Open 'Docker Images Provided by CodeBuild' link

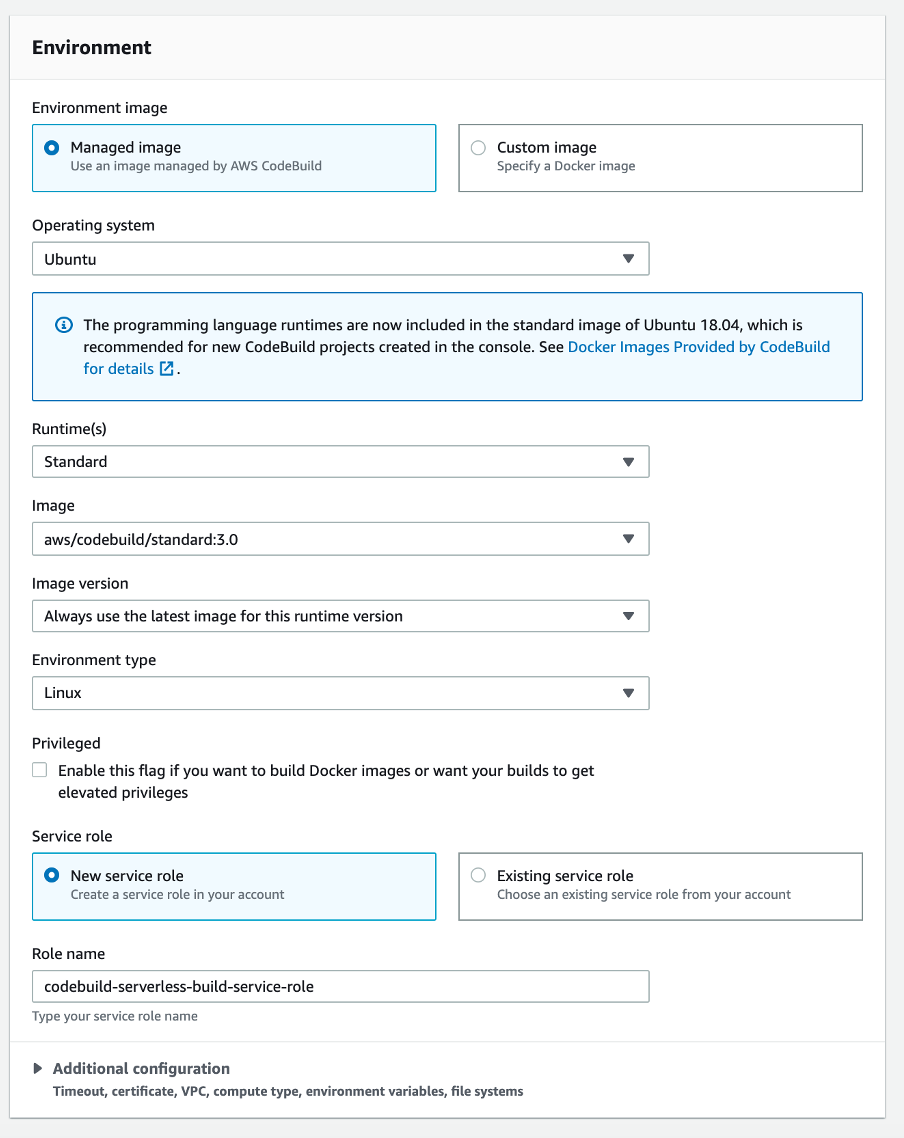point(698,347)
